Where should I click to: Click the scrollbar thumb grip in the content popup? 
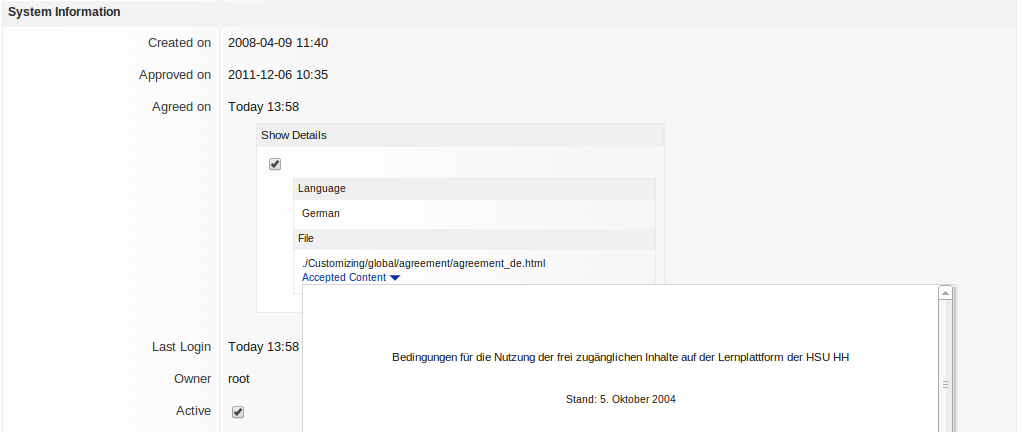click(x=944, y=383)
